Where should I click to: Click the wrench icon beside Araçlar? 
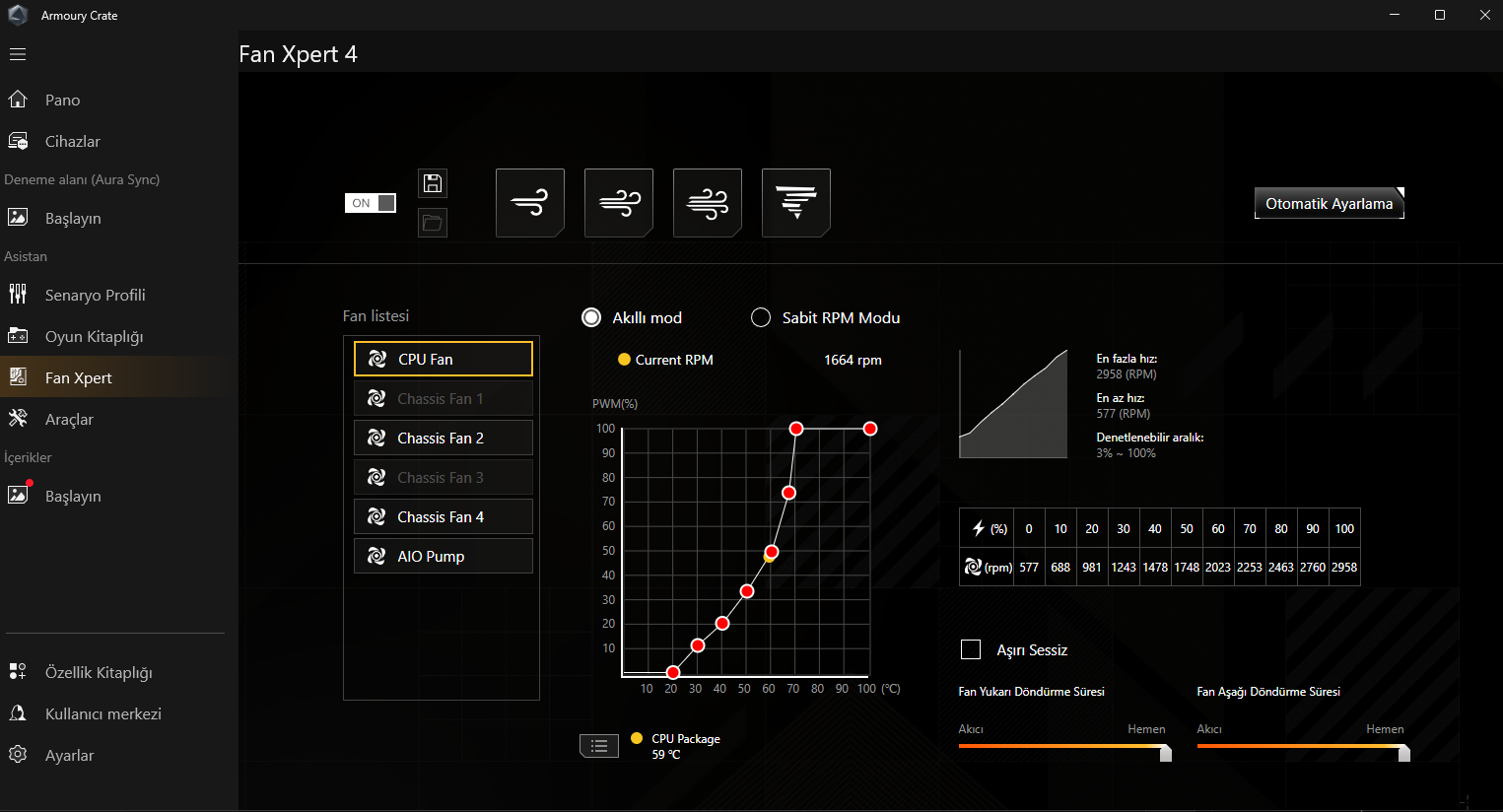[18, 418]
